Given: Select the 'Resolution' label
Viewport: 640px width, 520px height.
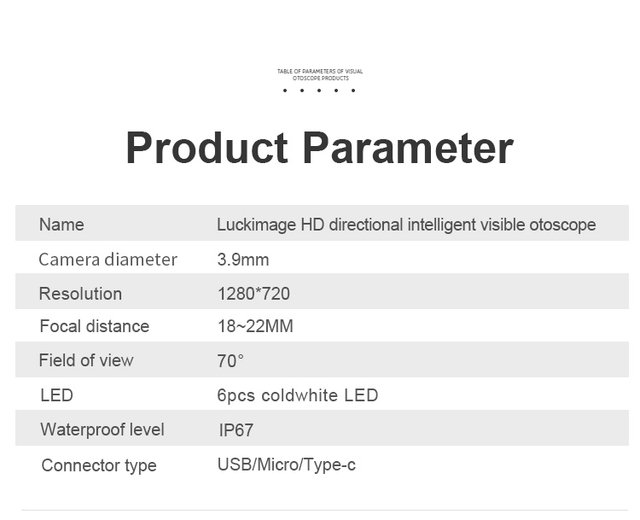Looking at the screenshot, I should coord(80,294).
